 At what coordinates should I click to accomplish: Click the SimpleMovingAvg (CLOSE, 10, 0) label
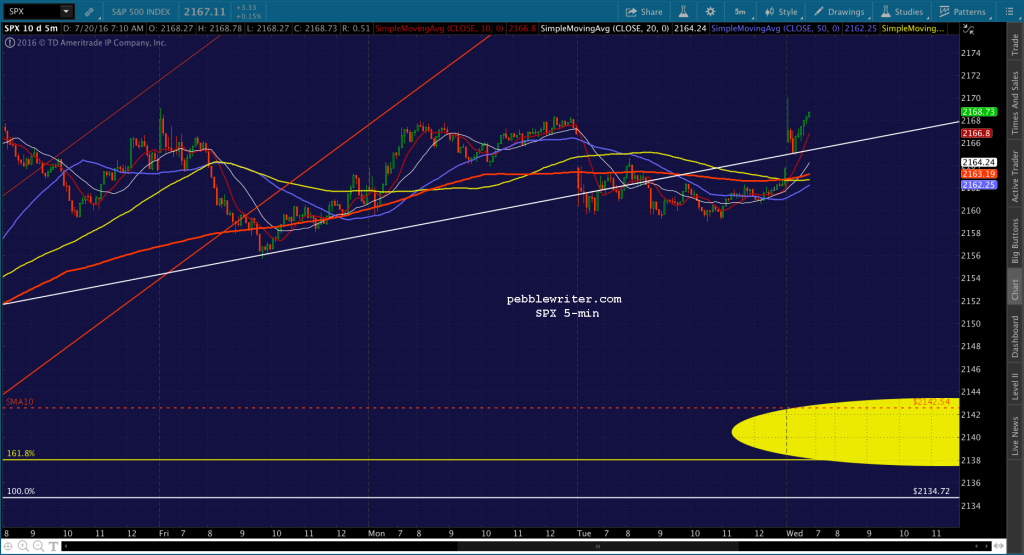tap(440, 29)
